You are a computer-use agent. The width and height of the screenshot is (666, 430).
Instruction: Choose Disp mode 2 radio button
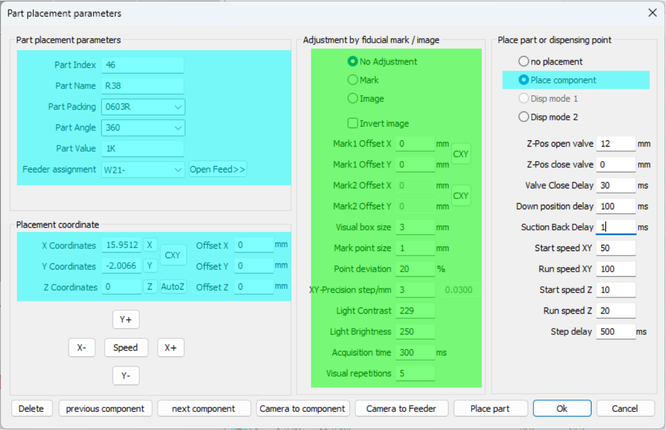point(523,117)
